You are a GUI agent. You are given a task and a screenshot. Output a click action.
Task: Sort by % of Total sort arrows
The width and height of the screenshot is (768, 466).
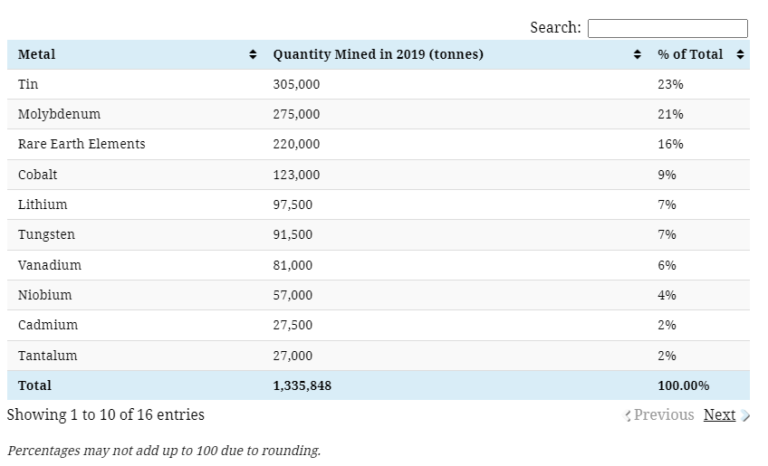[x=740, y=54]
